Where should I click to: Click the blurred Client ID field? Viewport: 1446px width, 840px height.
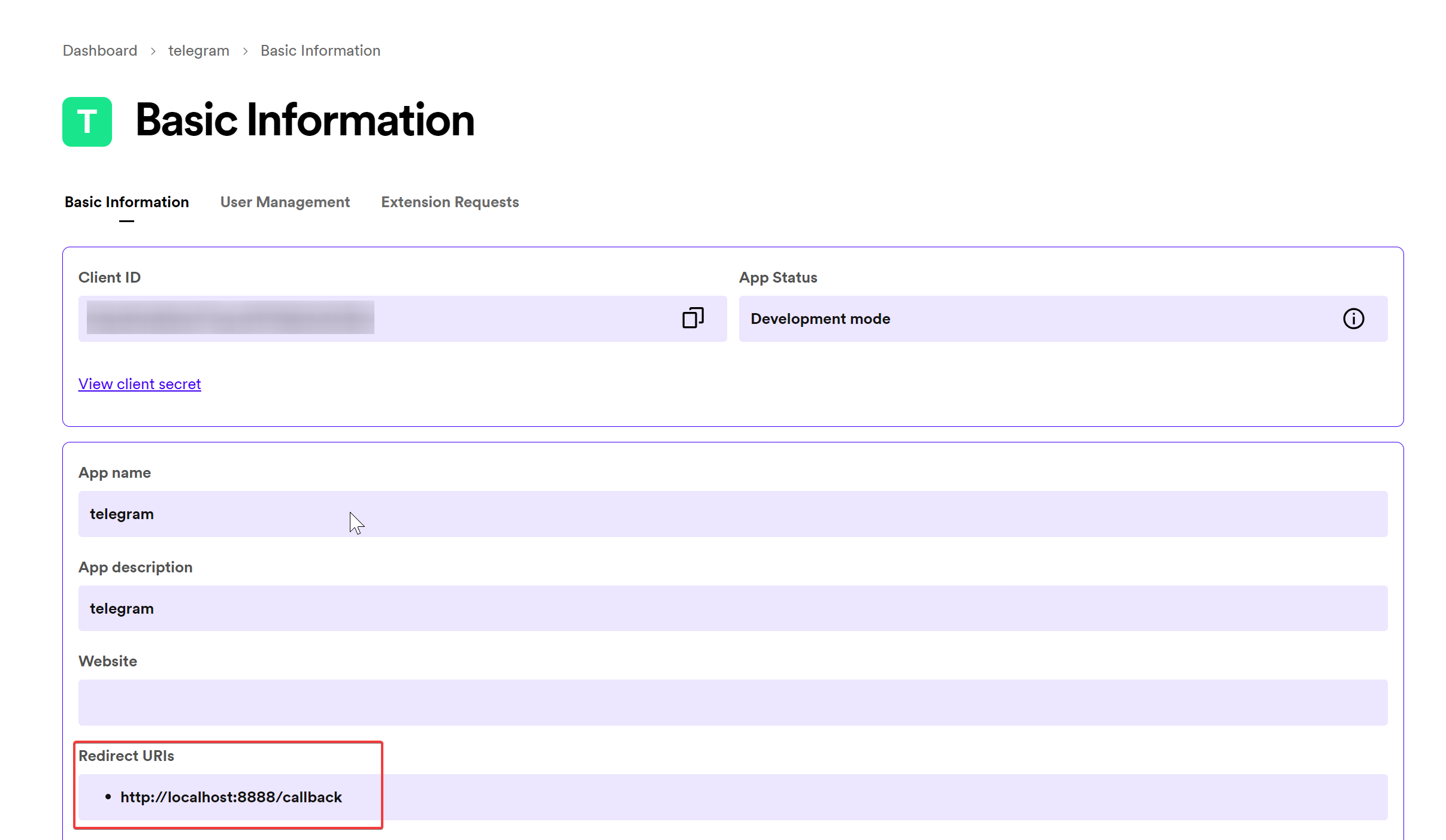231,318
